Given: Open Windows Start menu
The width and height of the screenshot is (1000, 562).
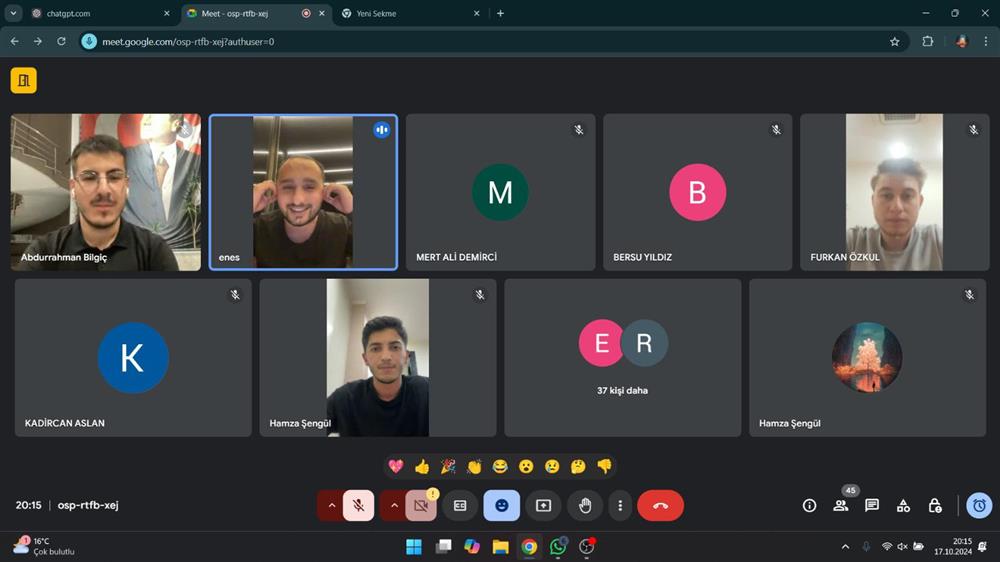Looking at the screenshot, I should pyautogui.click(x=414, y=547).
